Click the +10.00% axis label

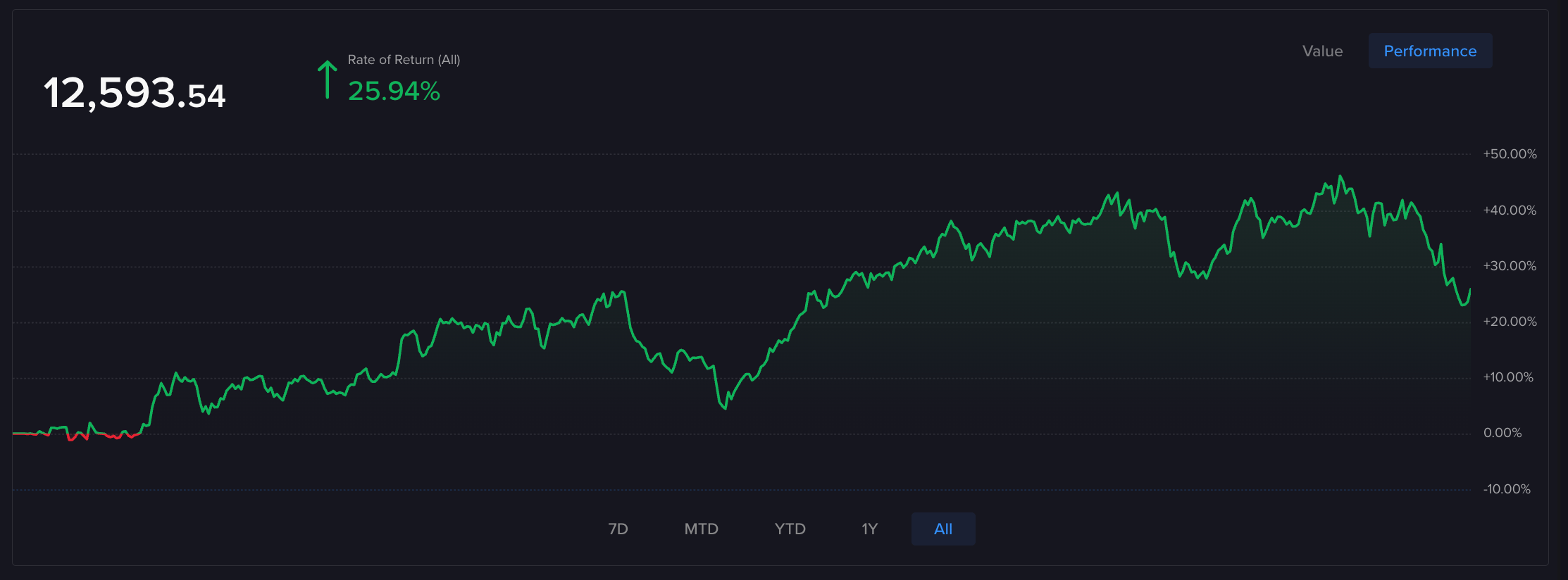1508,377
